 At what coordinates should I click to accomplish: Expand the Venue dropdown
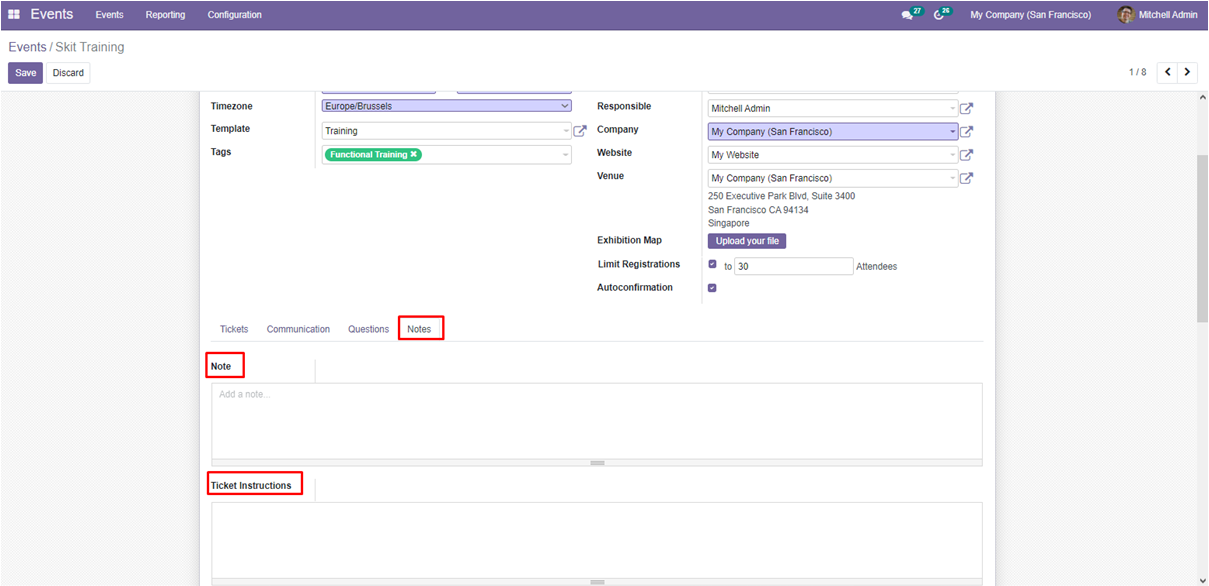pos(952,178)
